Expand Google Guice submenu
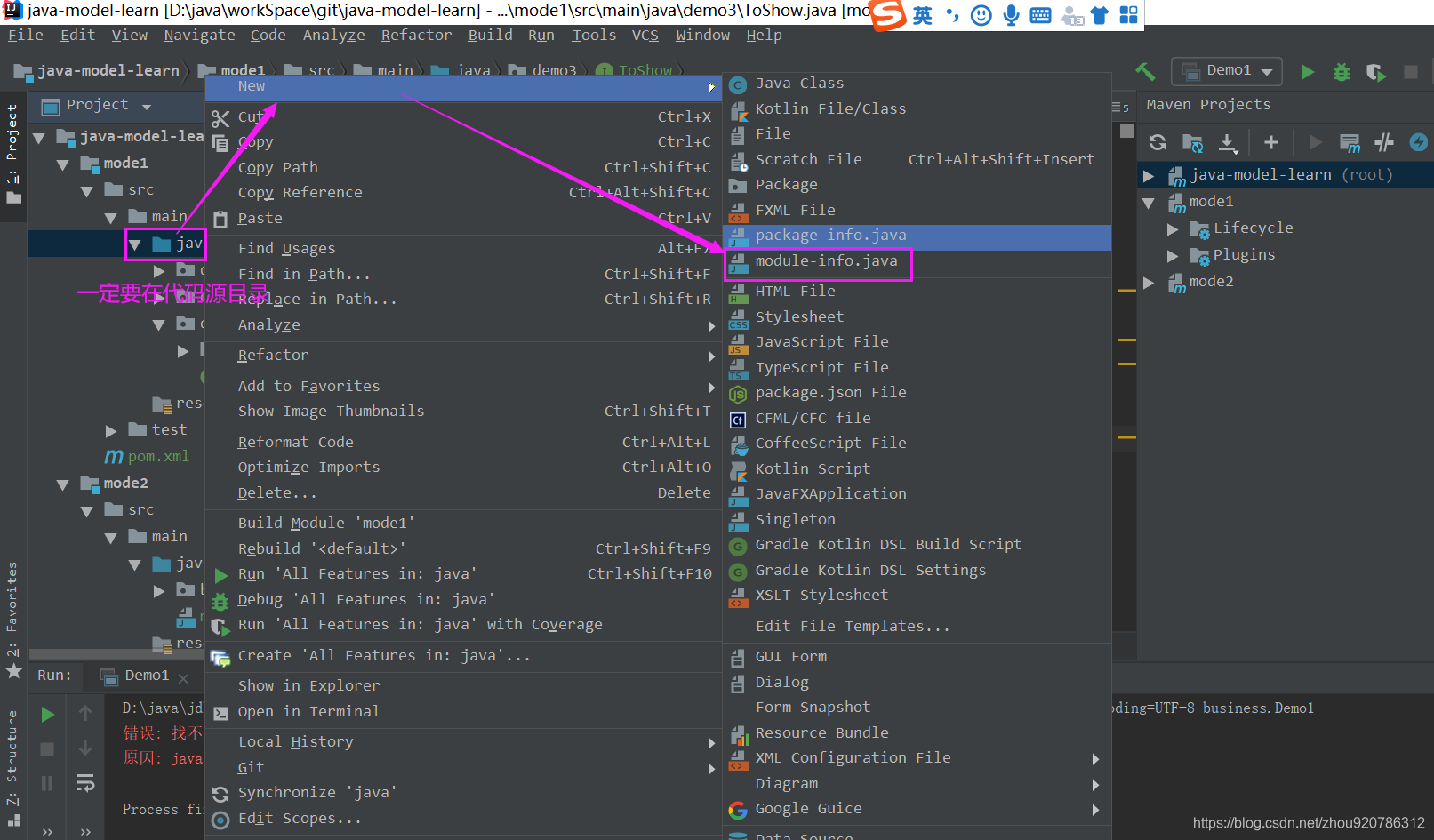 pos(917,808)
